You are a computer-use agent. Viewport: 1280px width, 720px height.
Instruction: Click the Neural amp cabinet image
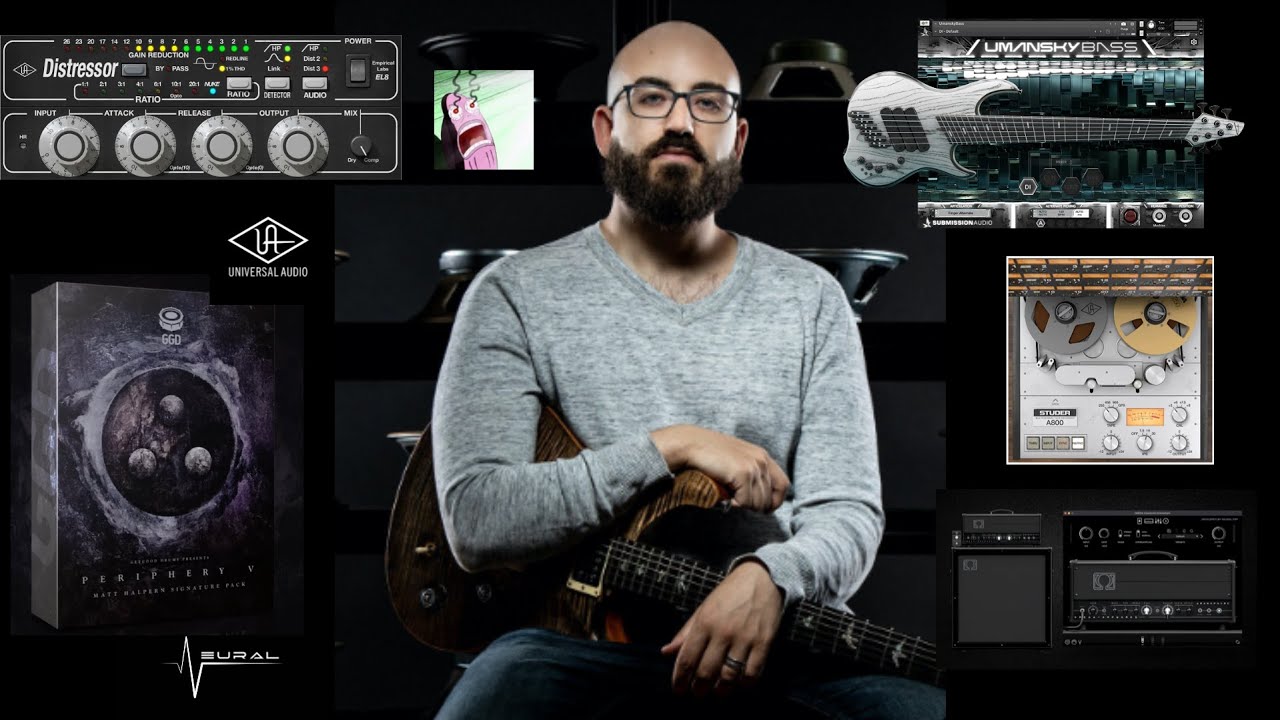click(x=1002, y=596)
